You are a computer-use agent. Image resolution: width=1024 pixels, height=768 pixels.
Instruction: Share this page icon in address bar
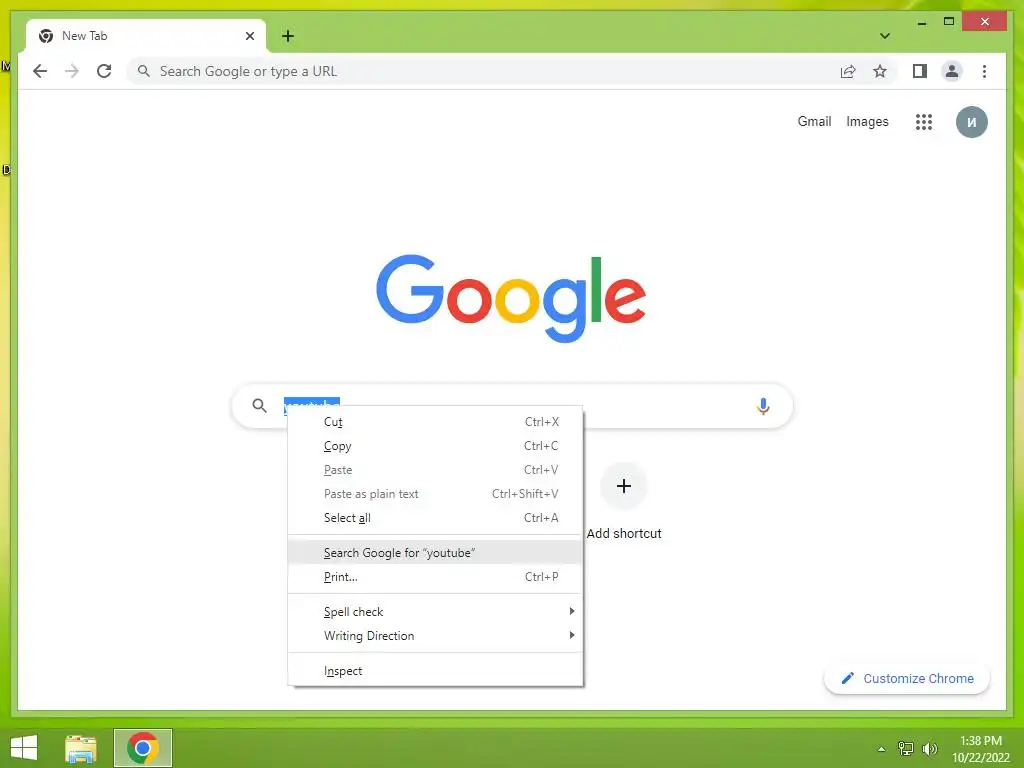pos(848,71)
